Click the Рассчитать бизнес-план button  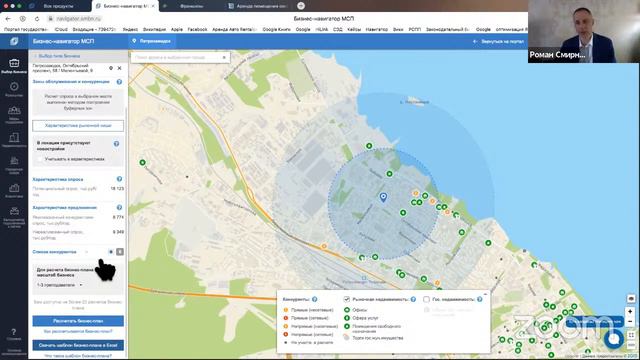point(78,321)
